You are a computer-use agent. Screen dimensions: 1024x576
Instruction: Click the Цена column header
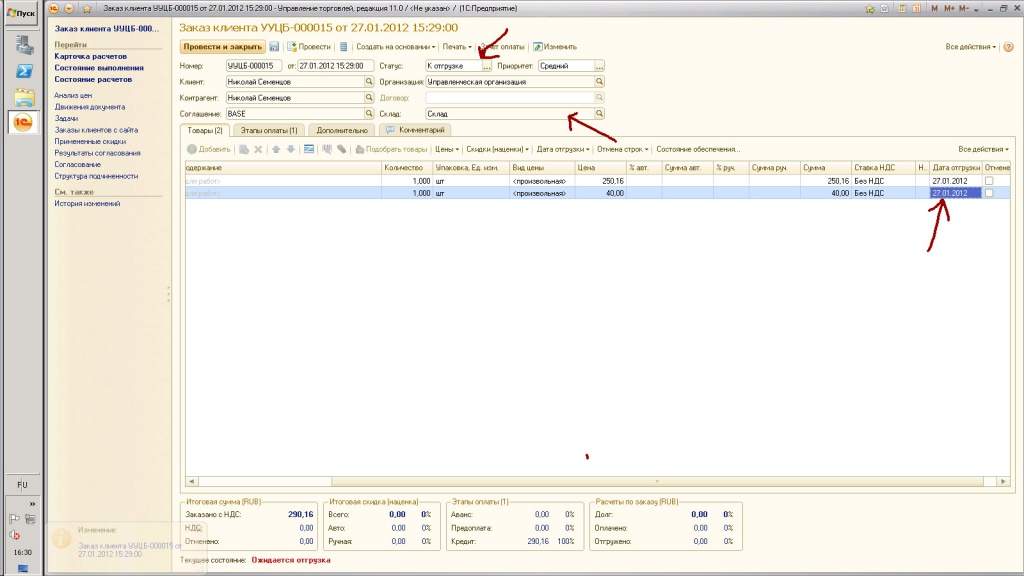click(599, 168)
